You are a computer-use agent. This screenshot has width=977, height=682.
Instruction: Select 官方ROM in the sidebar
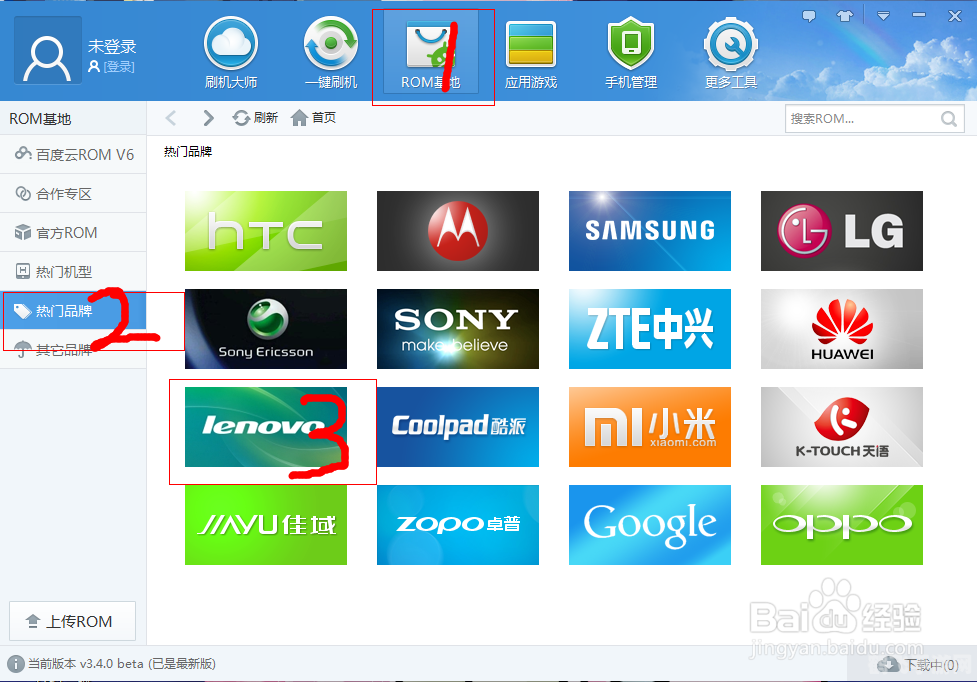pos(66,233)
